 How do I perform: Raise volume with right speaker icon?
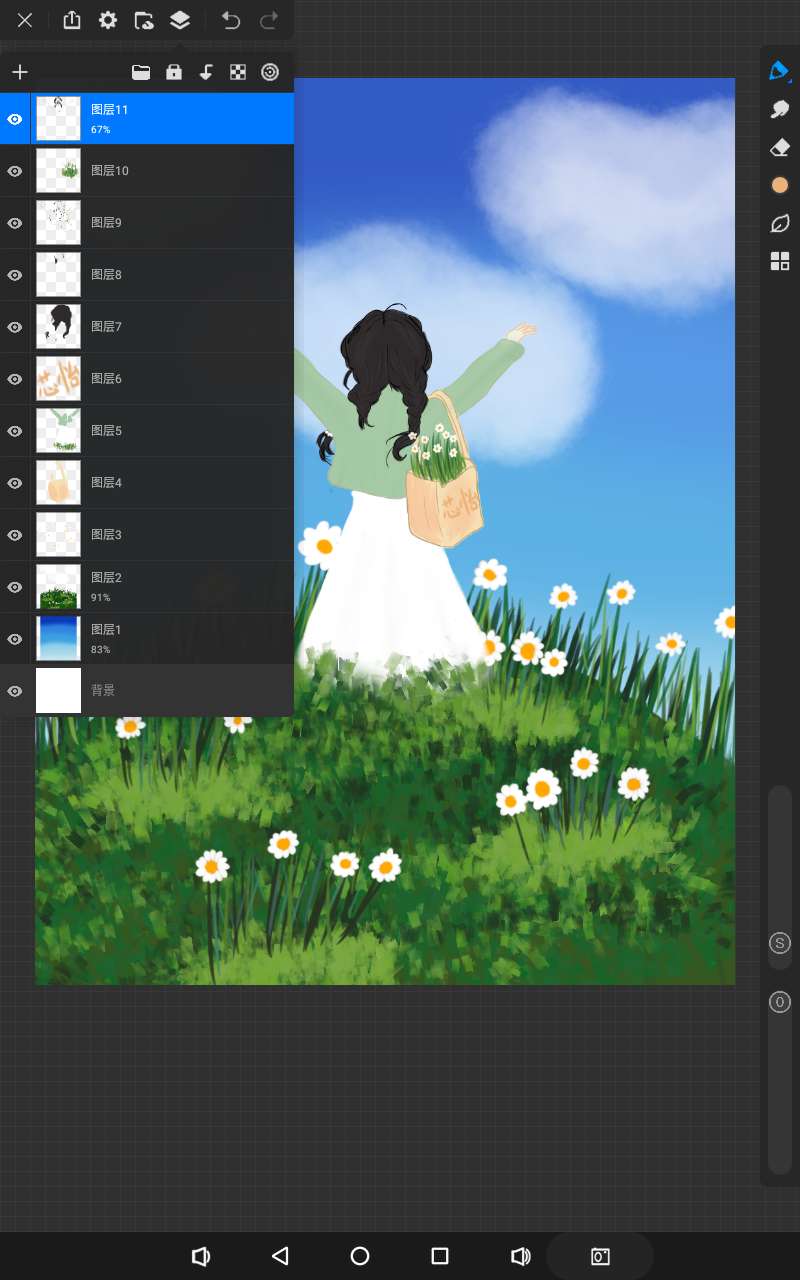click(x=520, y=1256)
